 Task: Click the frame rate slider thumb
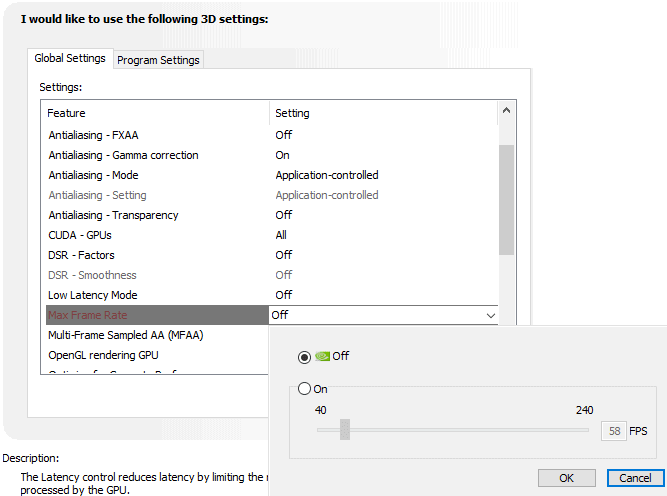click(x=345, y=430)
